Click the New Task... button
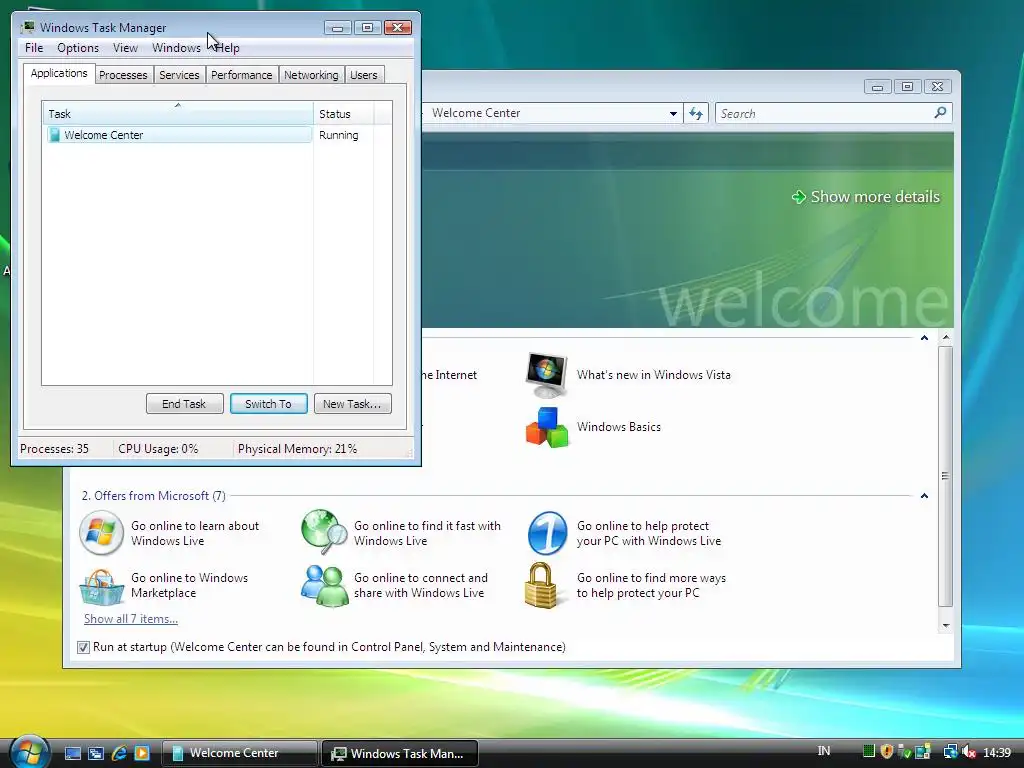The width and height of the screenshot is (1024, 768). (352, 404)
